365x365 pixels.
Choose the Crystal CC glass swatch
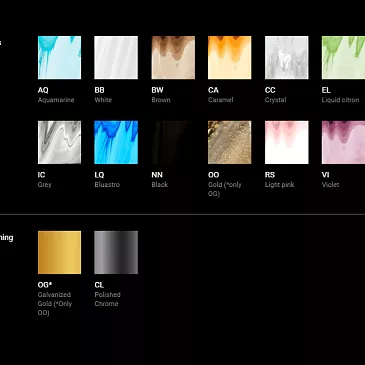point(287,57)
